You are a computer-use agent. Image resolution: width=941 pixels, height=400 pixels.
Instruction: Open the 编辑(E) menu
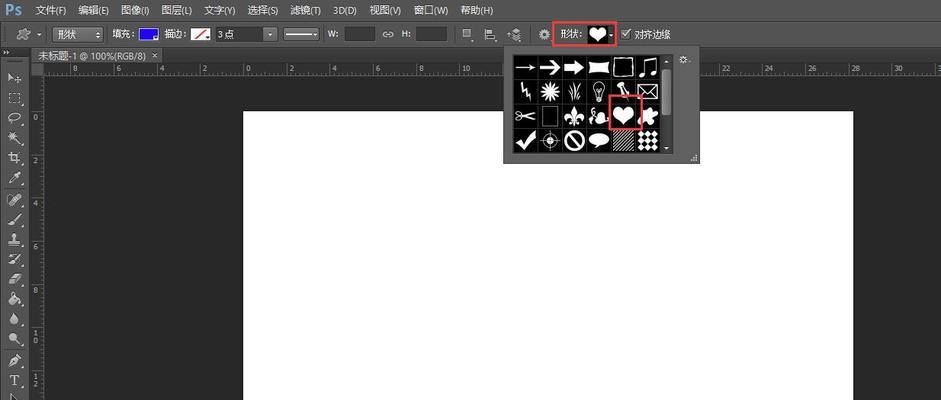(x=93, y=10)
